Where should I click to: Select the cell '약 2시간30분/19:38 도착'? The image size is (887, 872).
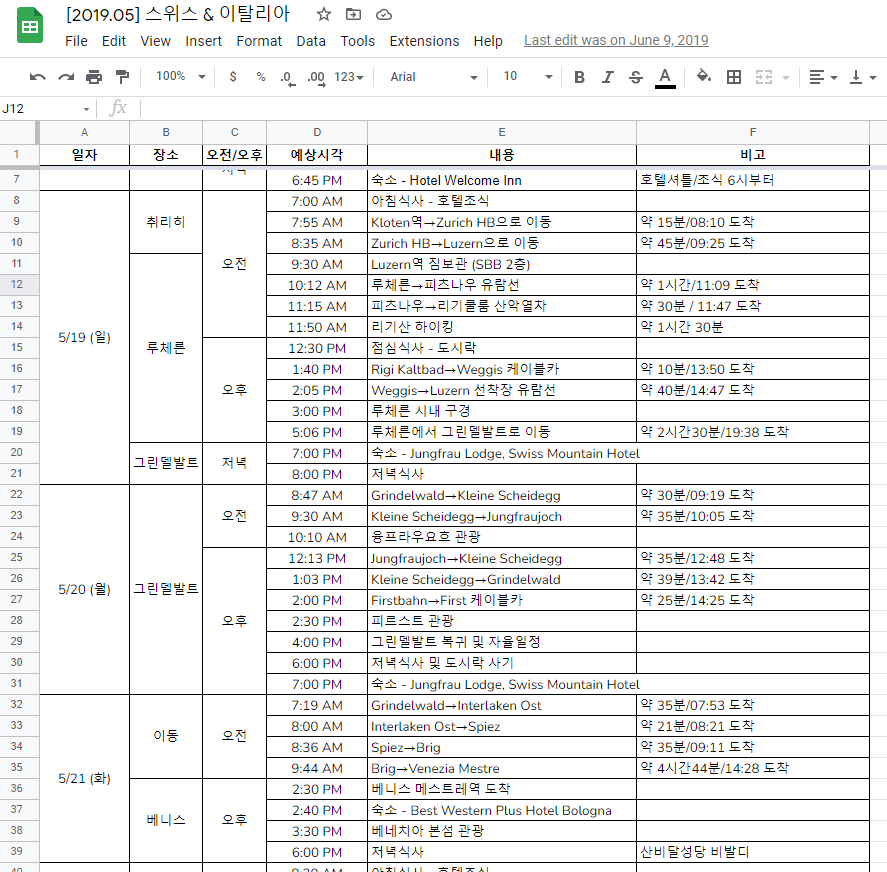pyautogui.click(x=752, y=432)
